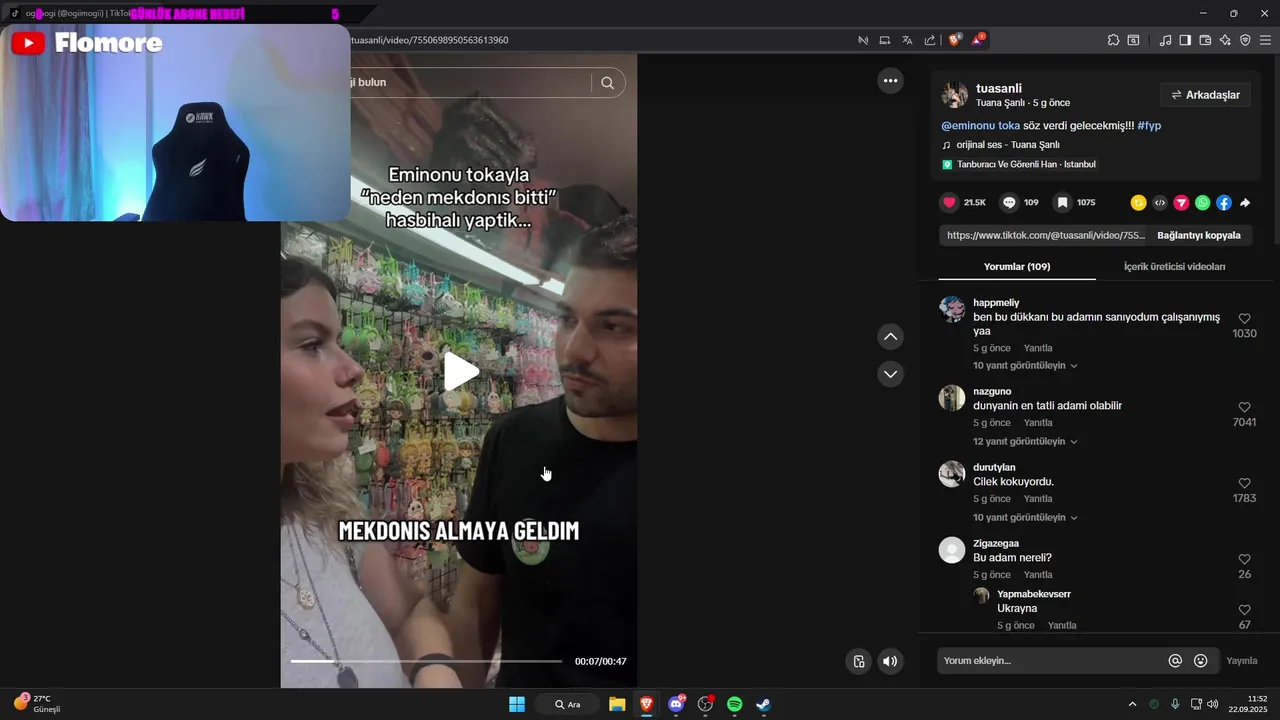
Task: Show hidden system tray icons chevron
Action: [1132, 704]
